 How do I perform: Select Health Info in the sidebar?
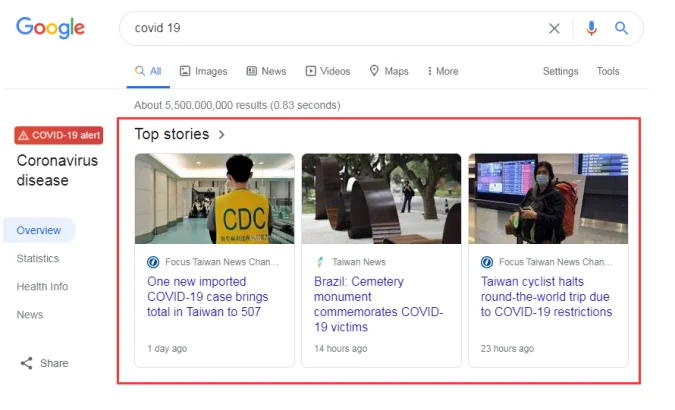pos(42,286)
